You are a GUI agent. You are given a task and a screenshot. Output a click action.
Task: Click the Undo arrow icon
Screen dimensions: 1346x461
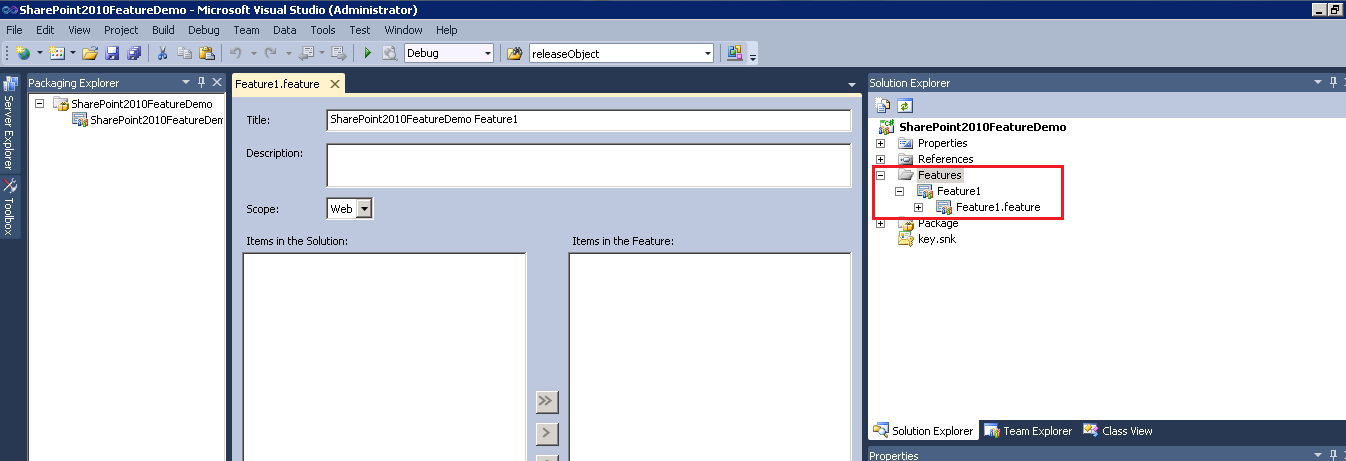point(236,53)
